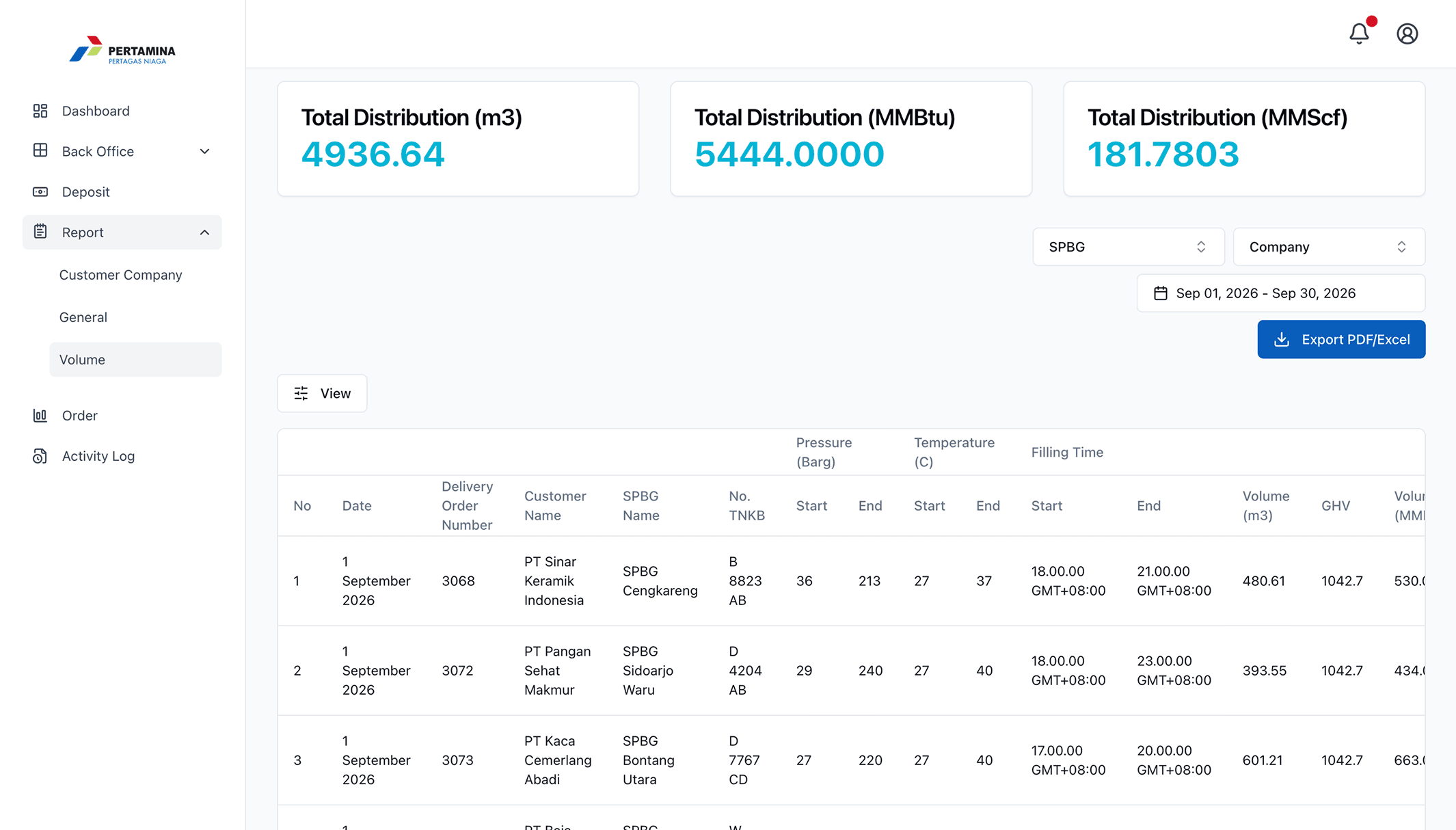This screenshot has width=1456, height=830.
Task: Click customer PT Sinar Keramik Indonesia
Action: pyautogui.click(x=554, y=581)
